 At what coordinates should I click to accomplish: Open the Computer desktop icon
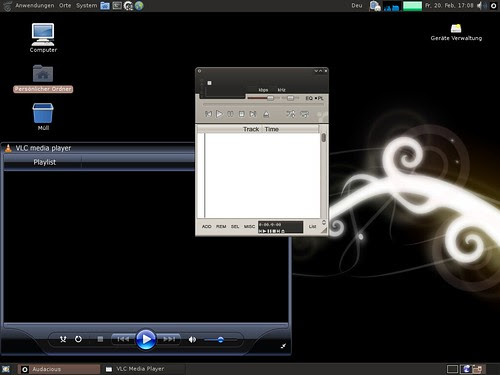coord(43,38)
